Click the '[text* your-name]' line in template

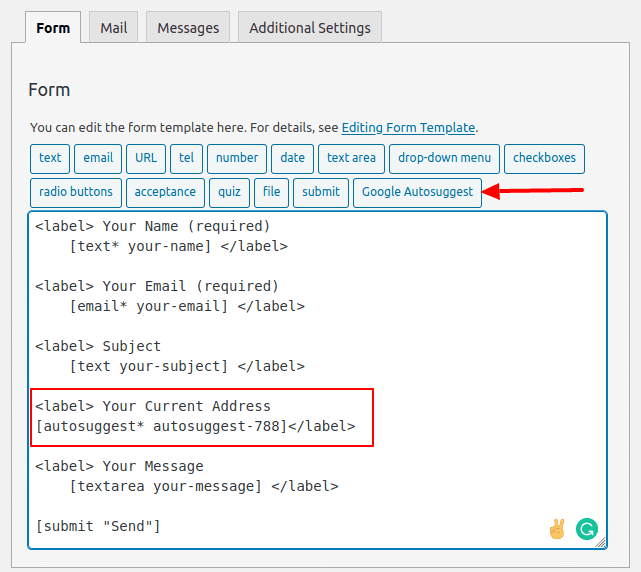click(179, 247)
